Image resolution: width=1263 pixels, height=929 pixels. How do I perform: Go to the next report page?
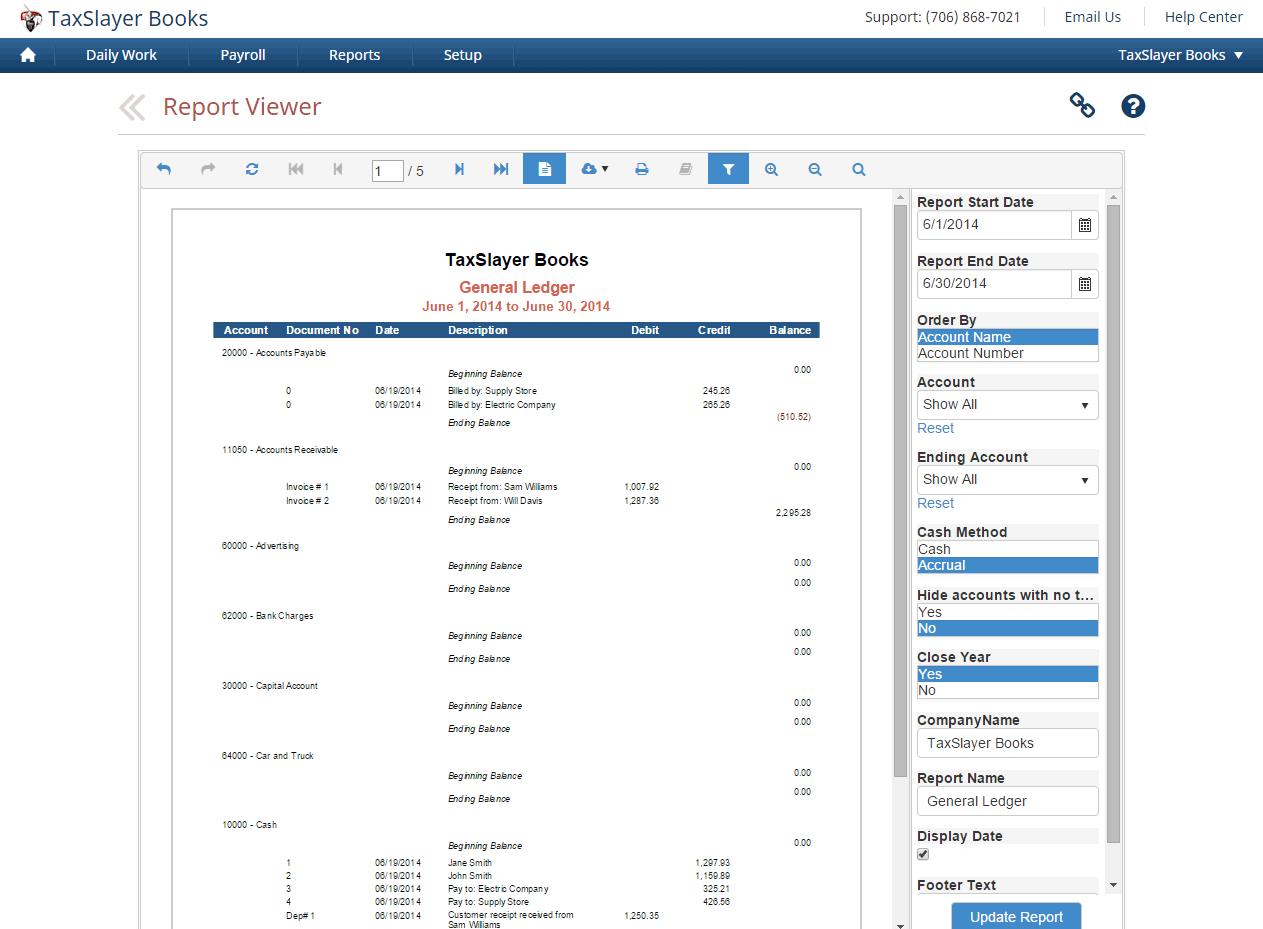[459, 169]
